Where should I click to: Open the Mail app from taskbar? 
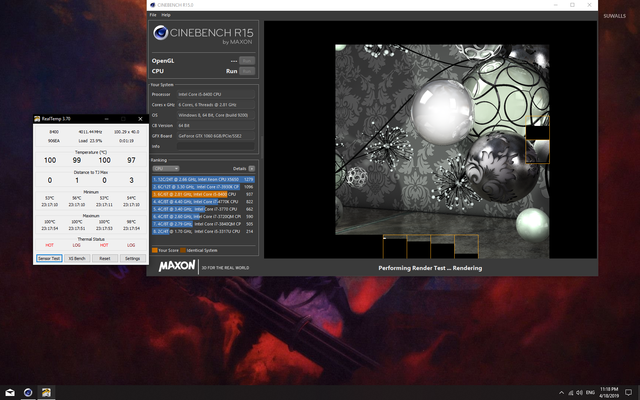(x=9, y=393)
